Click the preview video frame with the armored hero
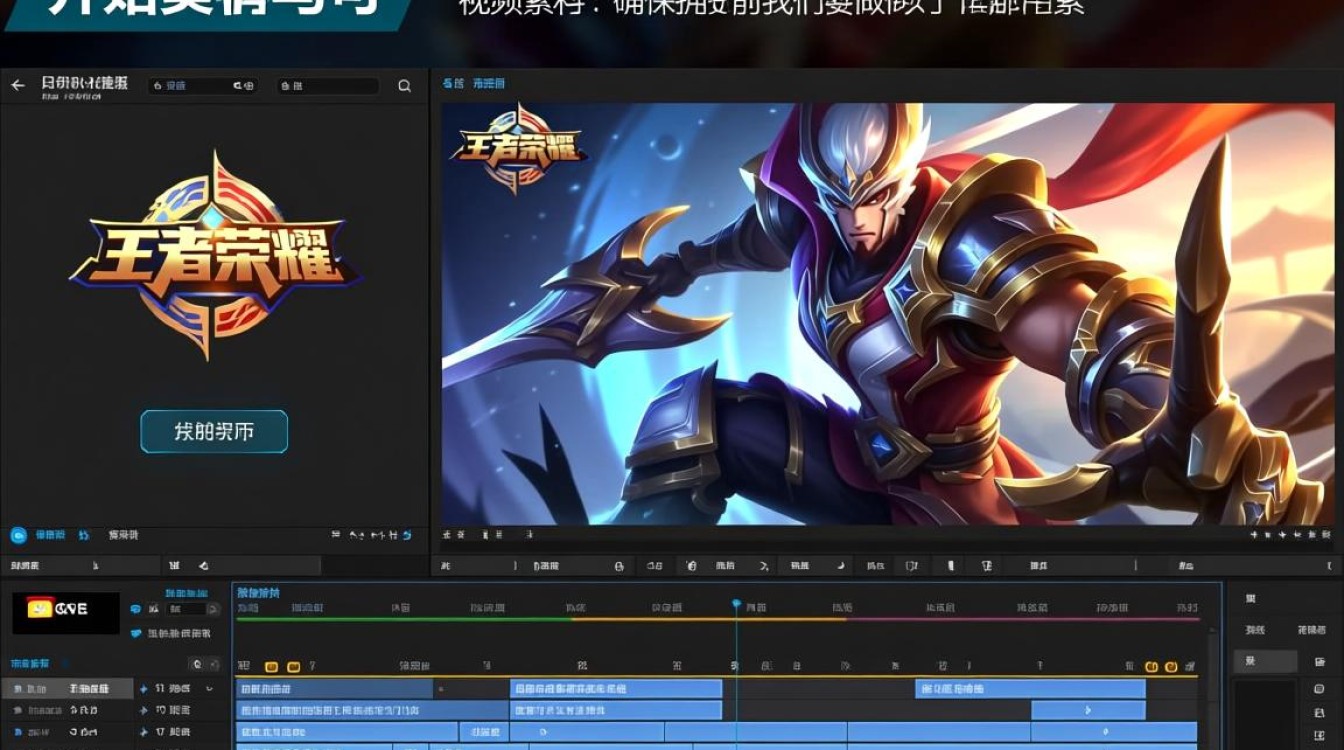This screenshot has width=1344, height=750. [x=888, y=314]
